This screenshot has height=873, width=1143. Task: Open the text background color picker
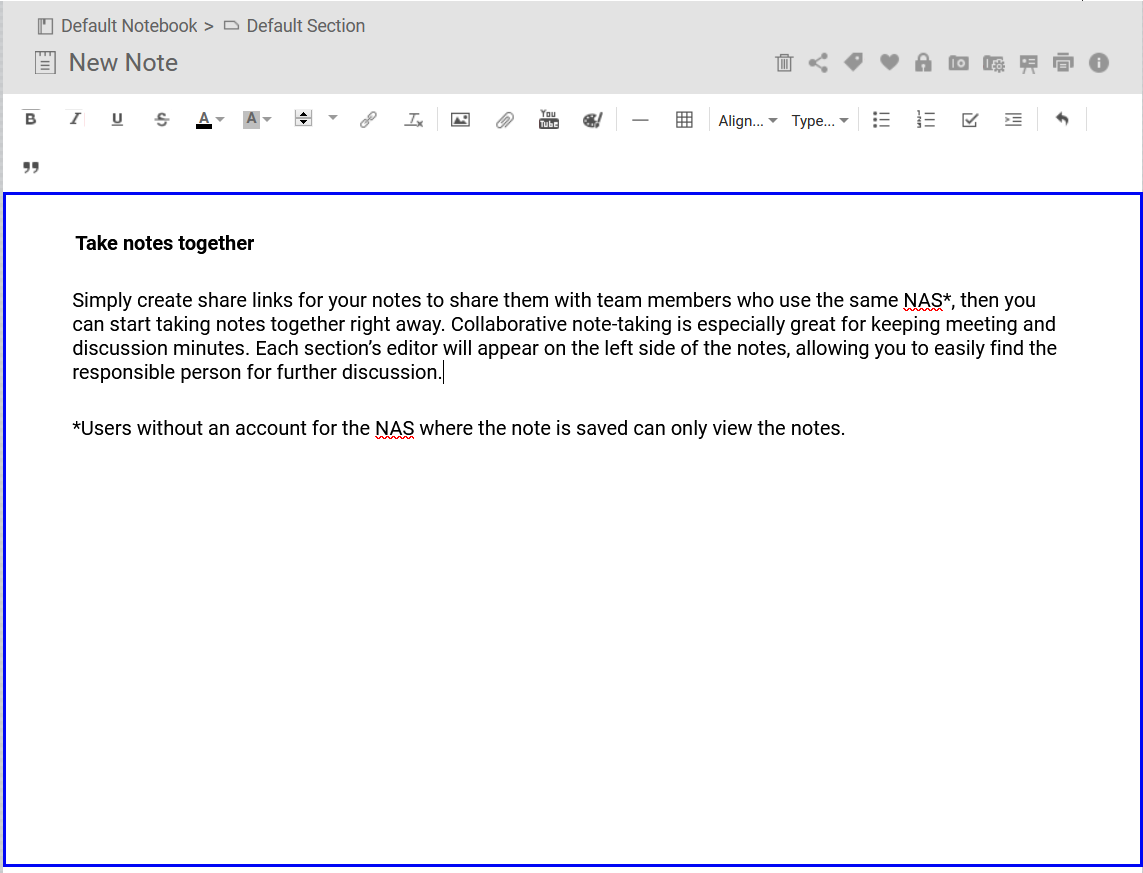tap(257, 120)
